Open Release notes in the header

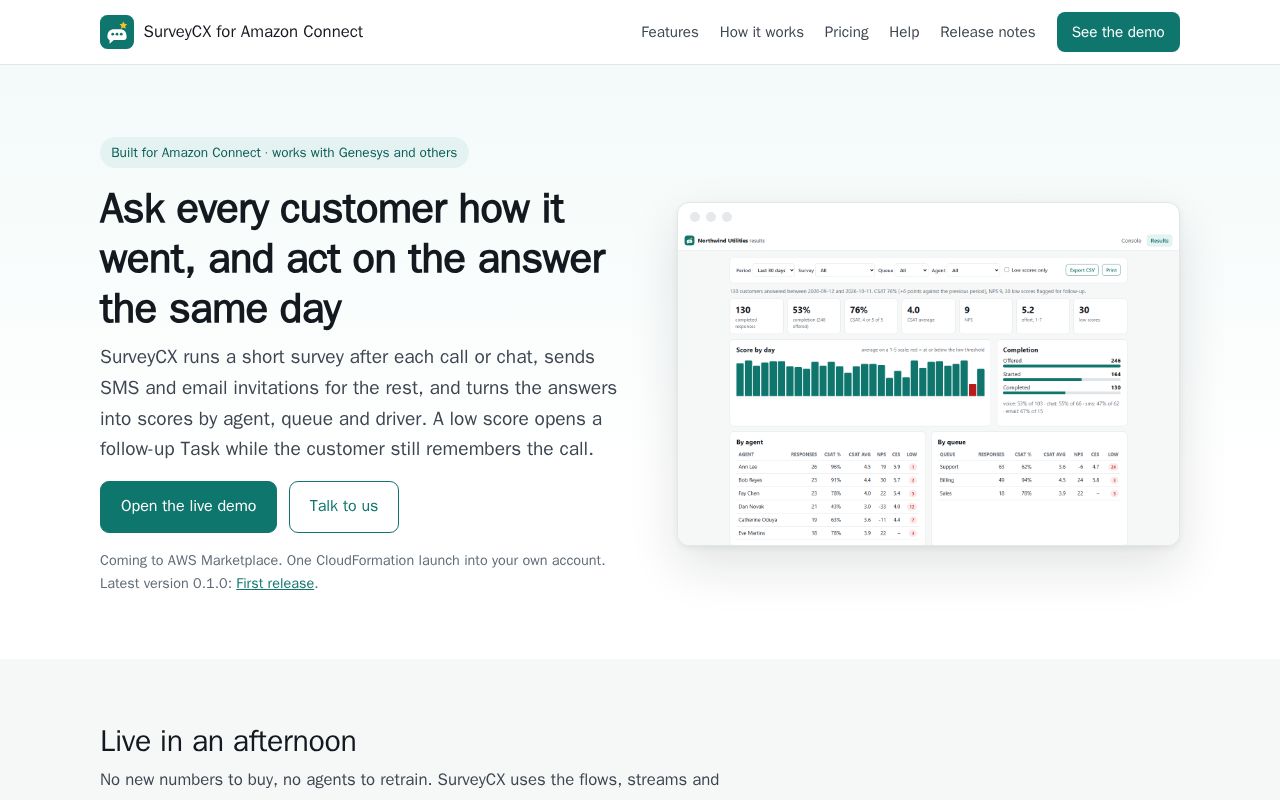click(988, 32)
